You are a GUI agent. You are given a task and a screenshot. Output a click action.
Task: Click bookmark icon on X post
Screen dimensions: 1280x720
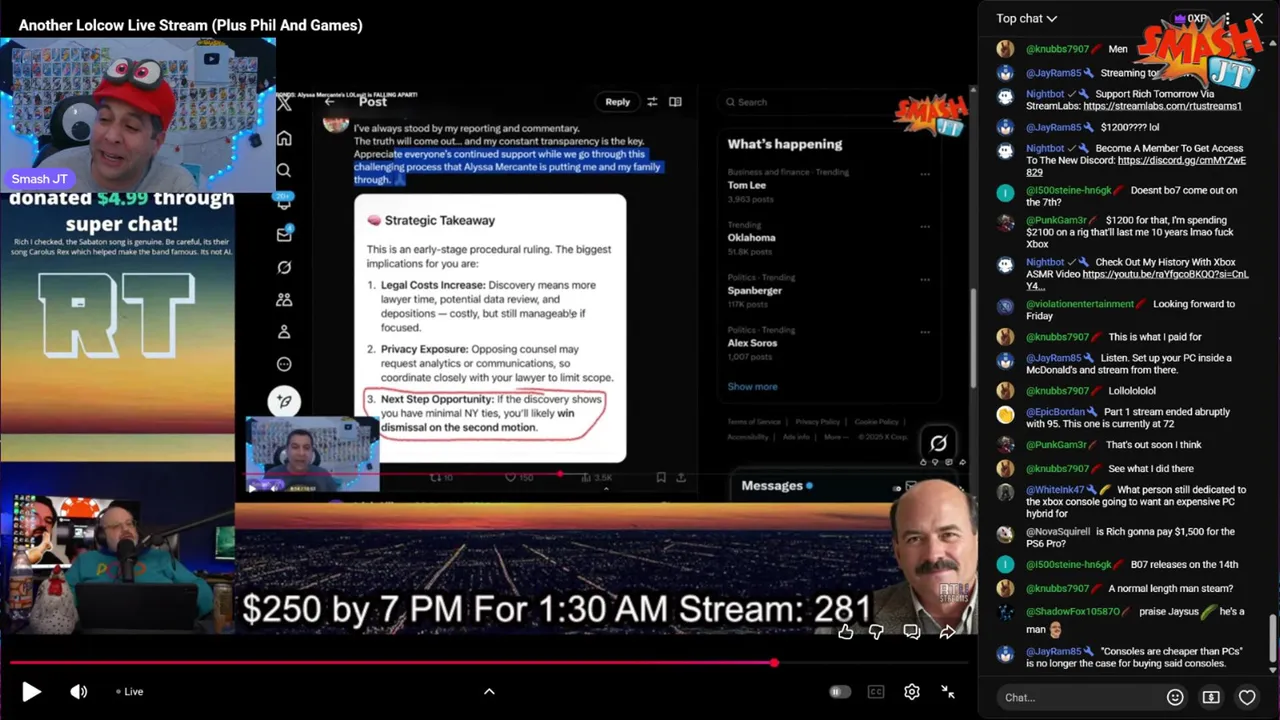click(x=661, y=478)
